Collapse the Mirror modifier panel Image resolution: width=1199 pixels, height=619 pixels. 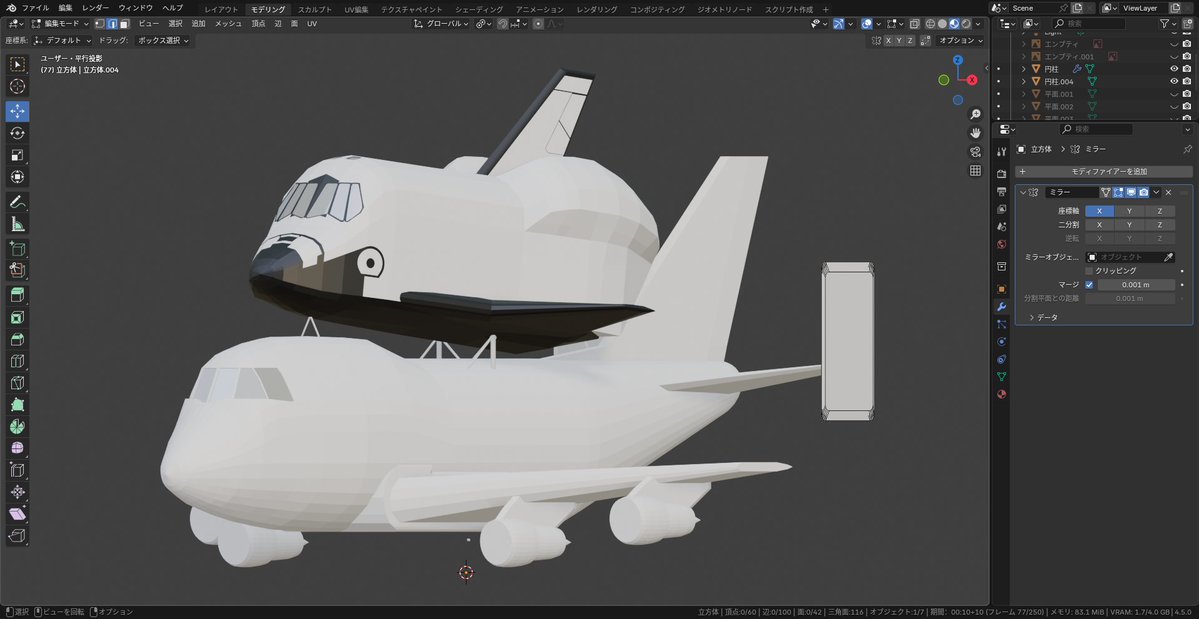click(x=1023, y=193)
